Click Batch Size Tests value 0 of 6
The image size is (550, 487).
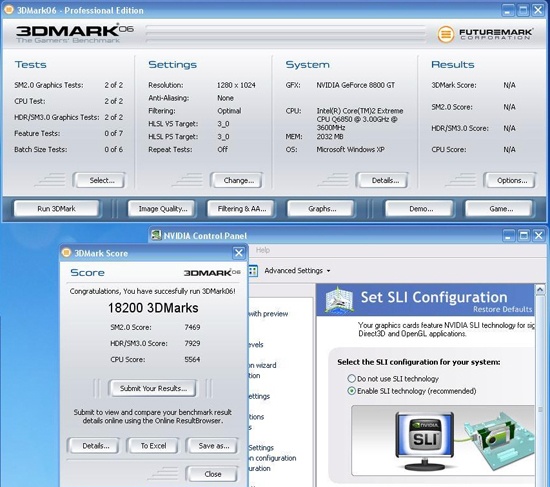coord(114,149)
